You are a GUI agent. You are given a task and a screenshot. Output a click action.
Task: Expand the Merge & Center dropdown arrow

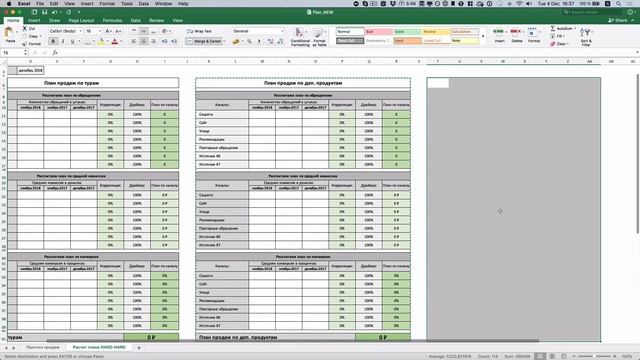224,41
